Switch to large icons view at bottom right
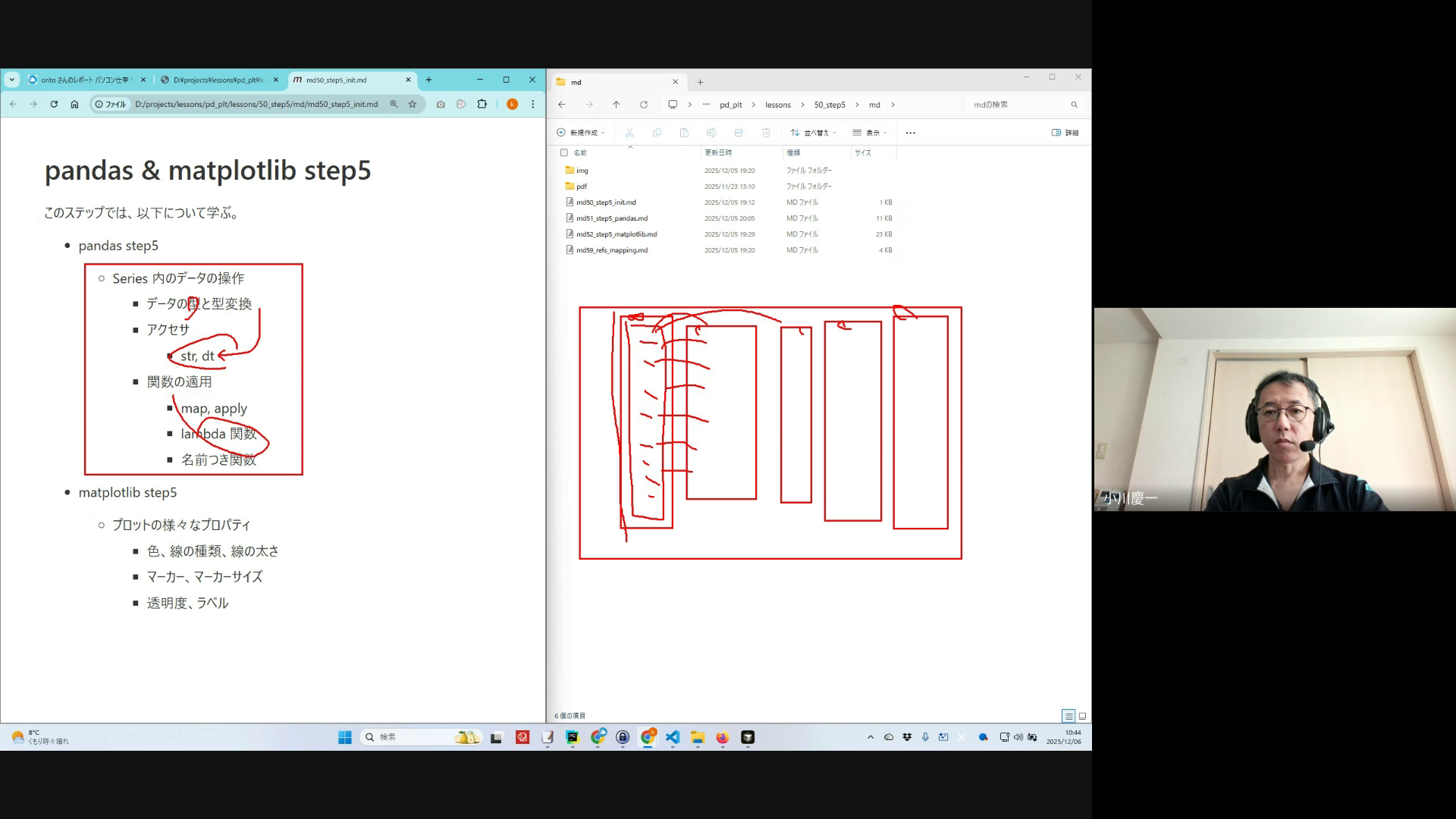The width and height of the screenshot is (1456, 819). (x=1082, y=716)
